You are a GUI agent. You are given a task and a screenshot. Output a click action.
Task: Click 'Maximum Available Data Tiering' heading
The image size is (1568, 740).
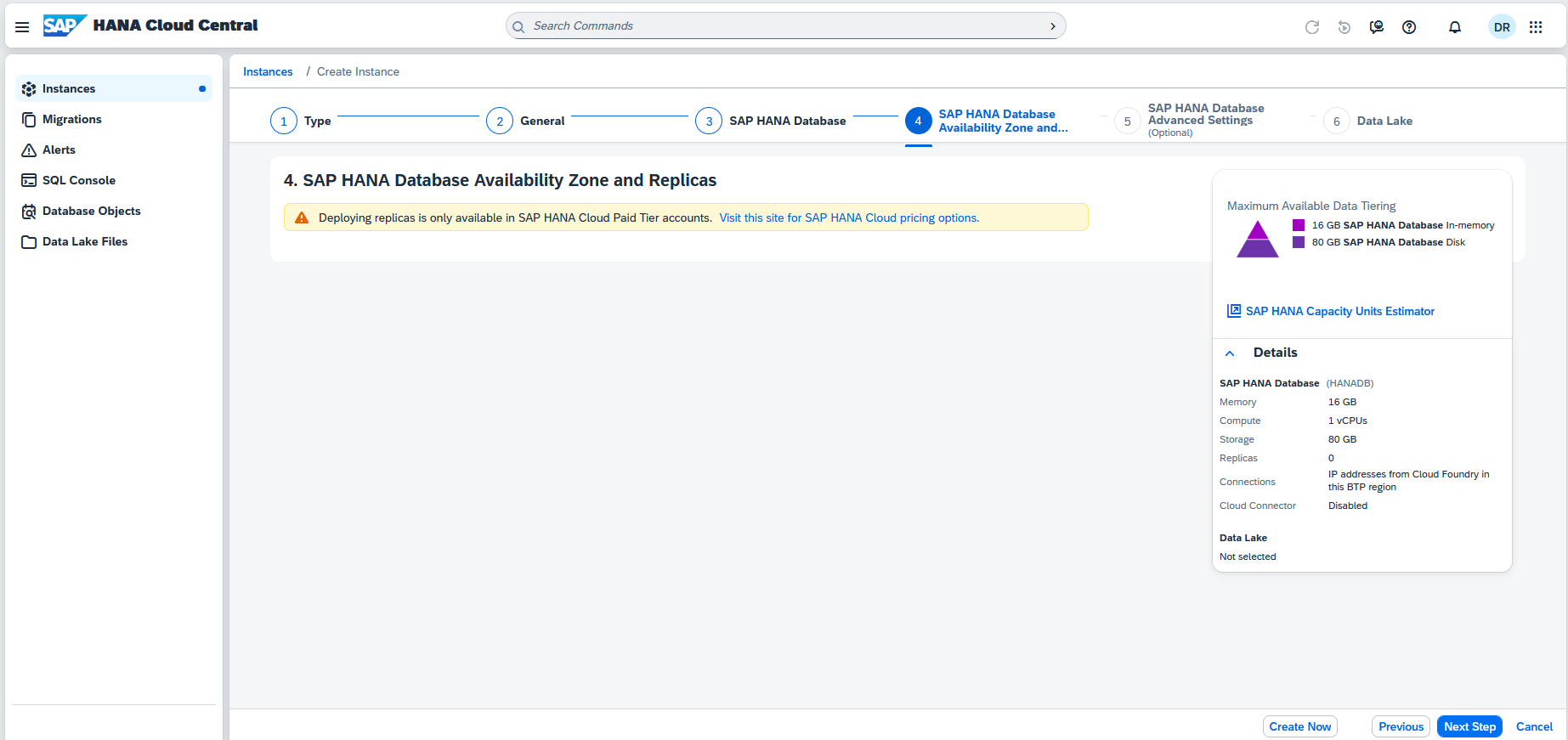pos(1311,206)
